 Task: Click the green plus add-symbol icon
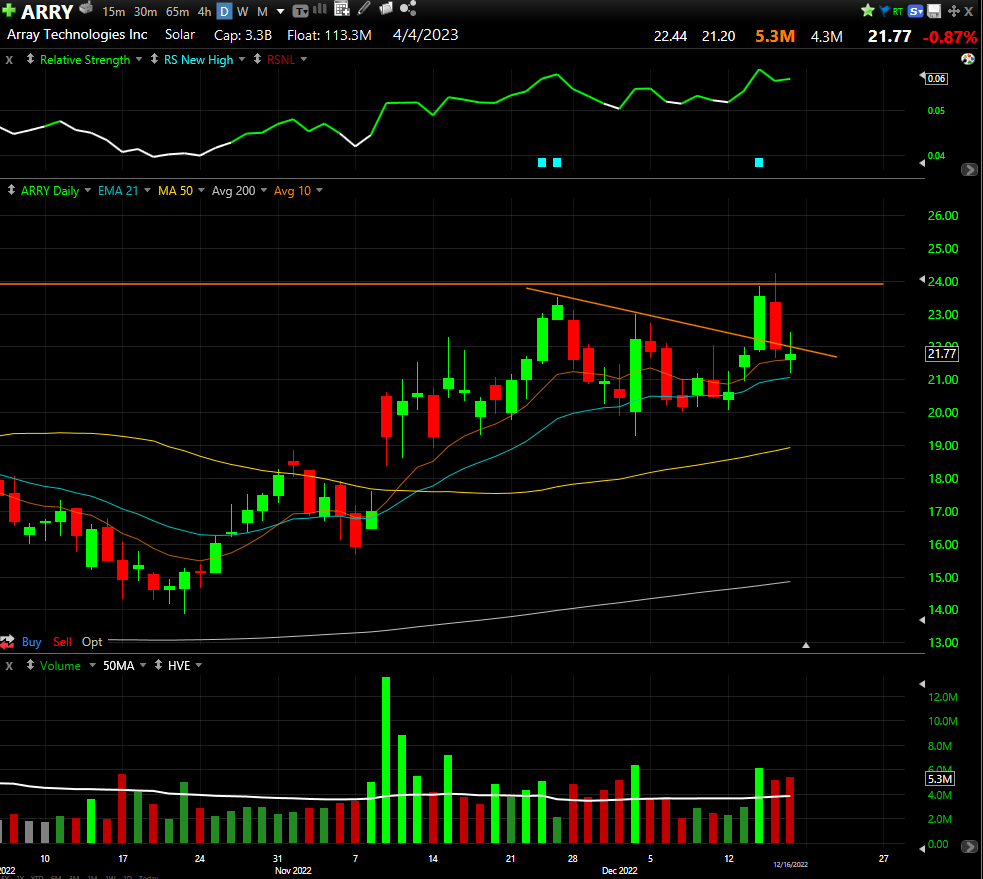(9, 10)
